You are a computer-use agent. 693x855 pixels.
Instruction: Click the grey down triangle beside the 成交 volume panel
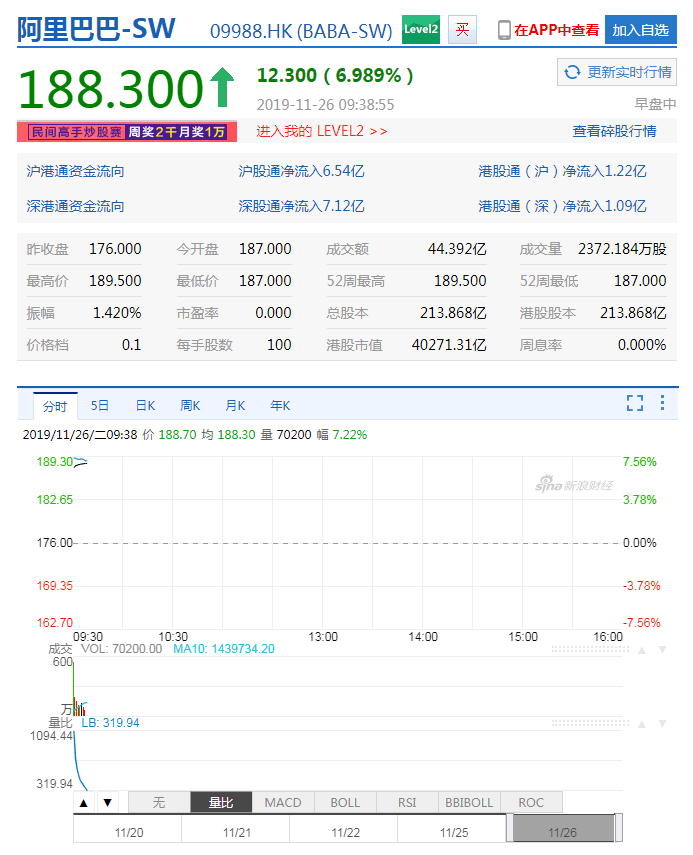[662, 650]
